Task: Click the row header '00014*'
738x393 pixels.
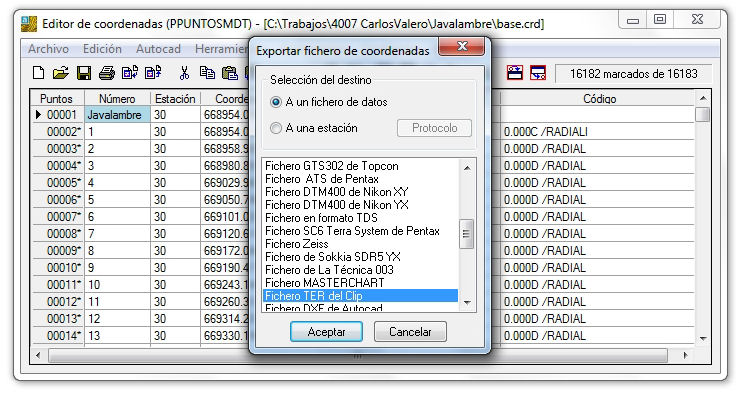Action: tap(57, 336)
